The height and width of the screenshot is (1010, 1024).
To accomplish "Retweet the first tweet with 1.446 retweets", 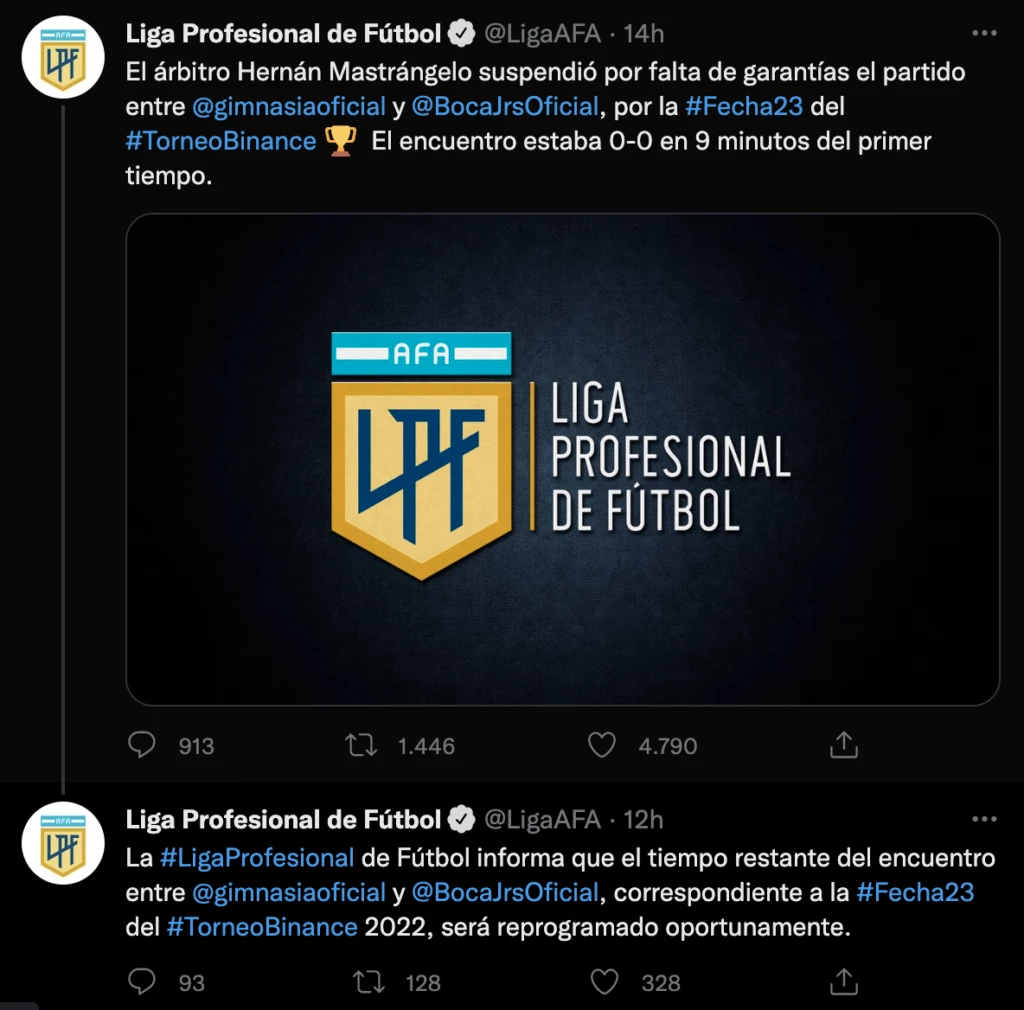I will coord(360,745).
